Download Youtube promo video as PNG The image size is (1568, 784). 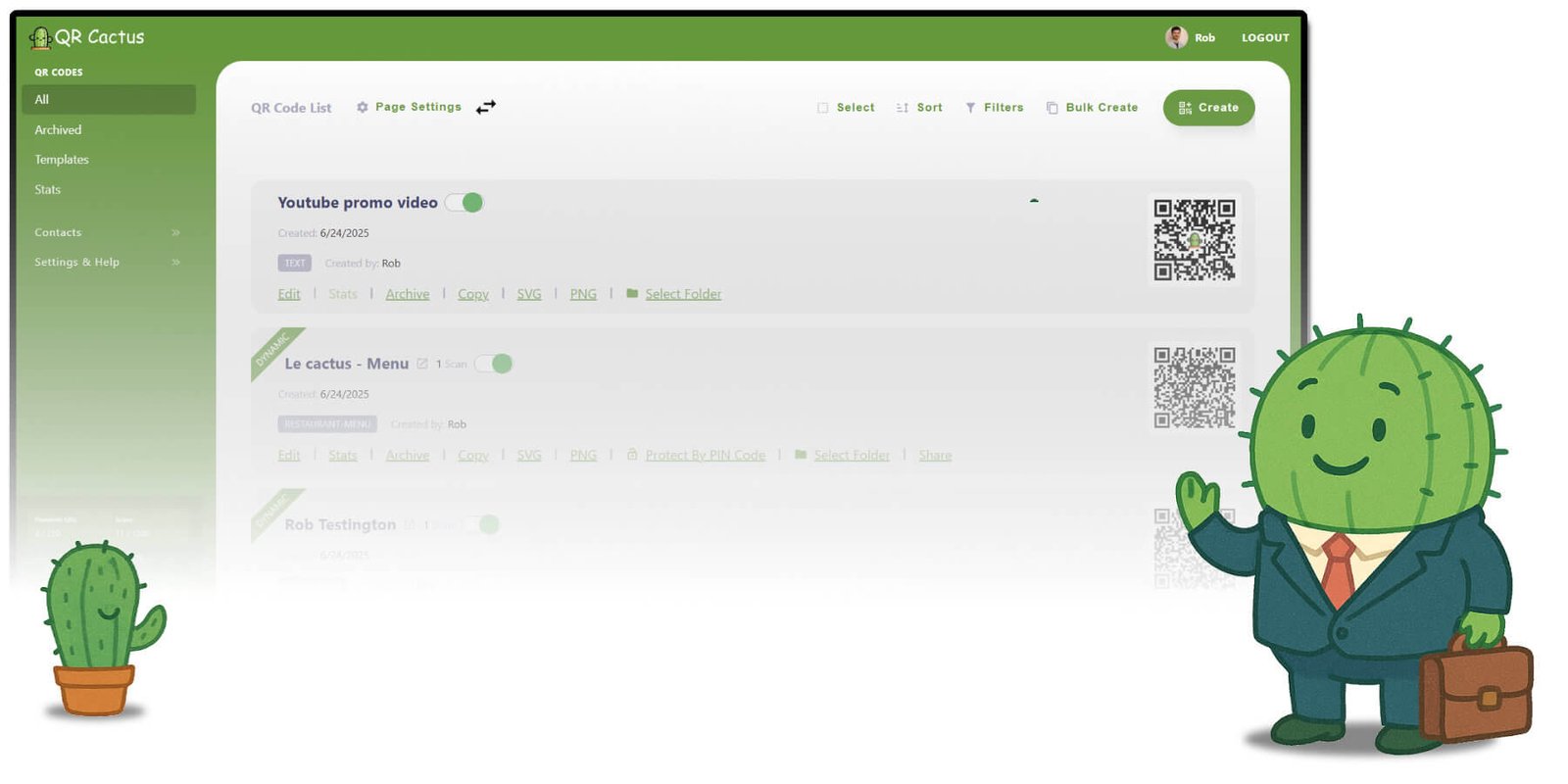tap(583, 294)
